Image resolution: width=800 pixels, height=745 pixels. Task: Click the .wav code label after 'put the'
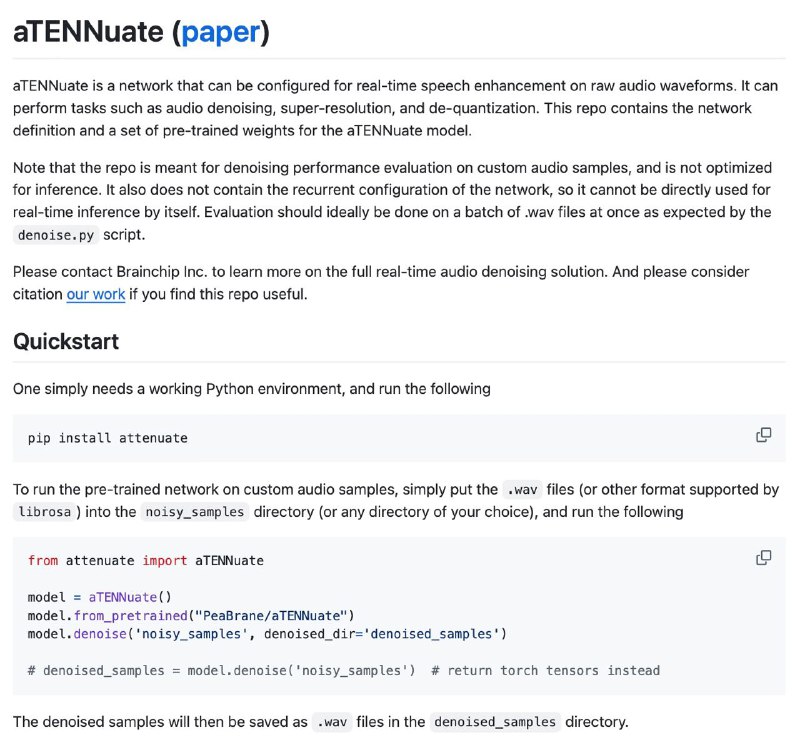(x=522, y=490)
